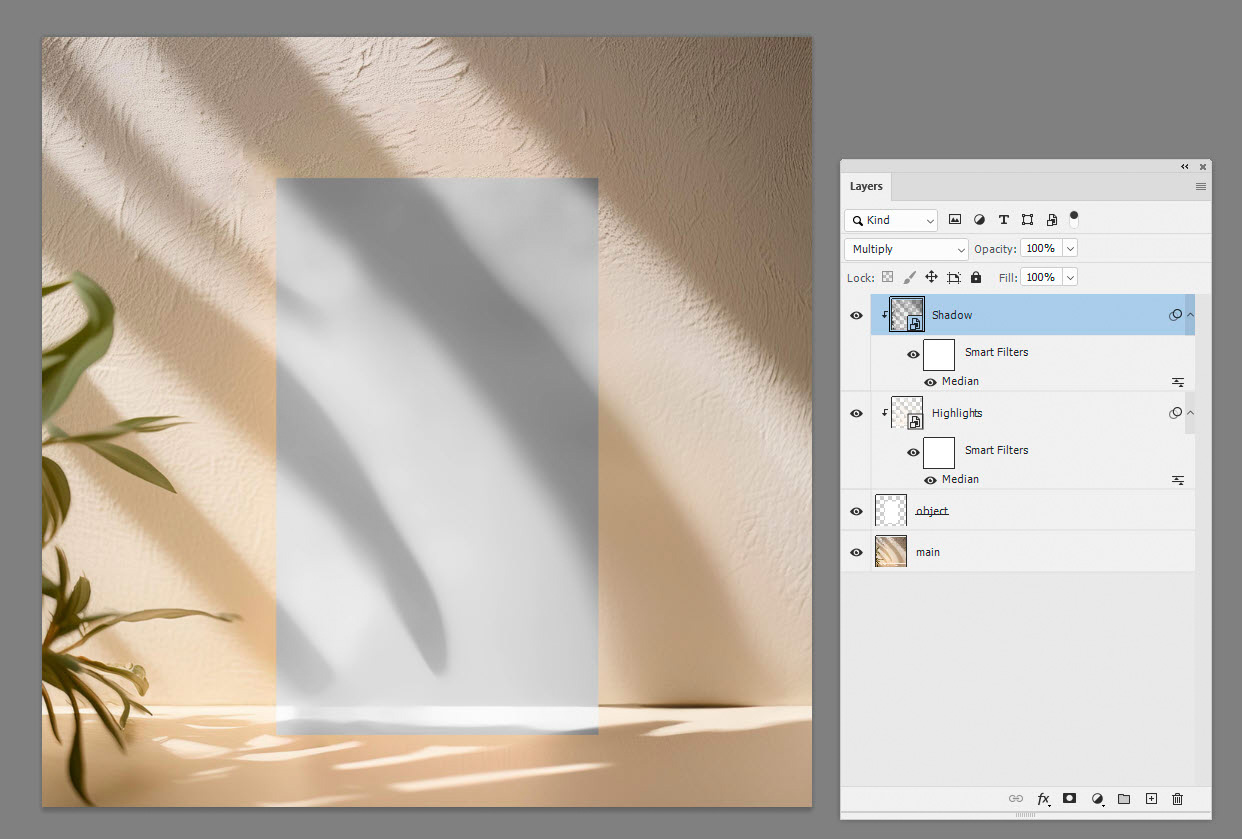Open the layer styles fx menu
The width and height of the screenshot is (1242, 839).
point(1043,798)
